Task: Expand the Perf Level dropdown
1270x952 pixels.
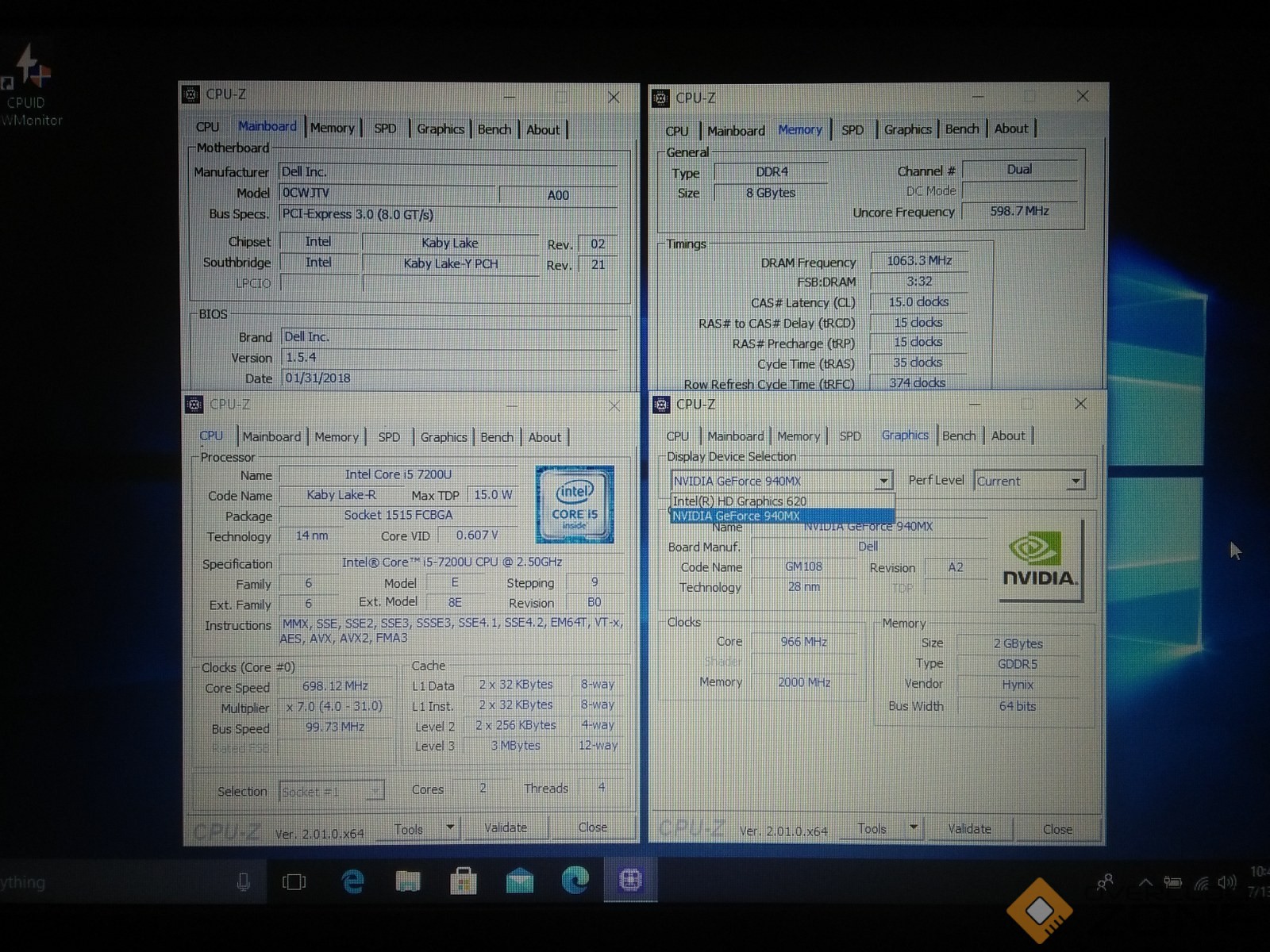Action: coord(1076,481)
